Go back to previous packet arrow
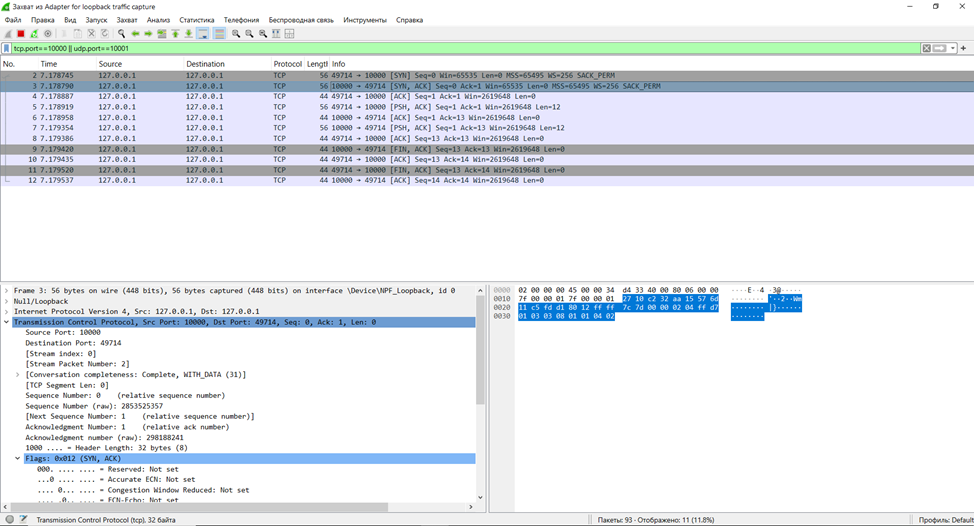This screenshot has height=526, width=974. (x=135, y=34)
